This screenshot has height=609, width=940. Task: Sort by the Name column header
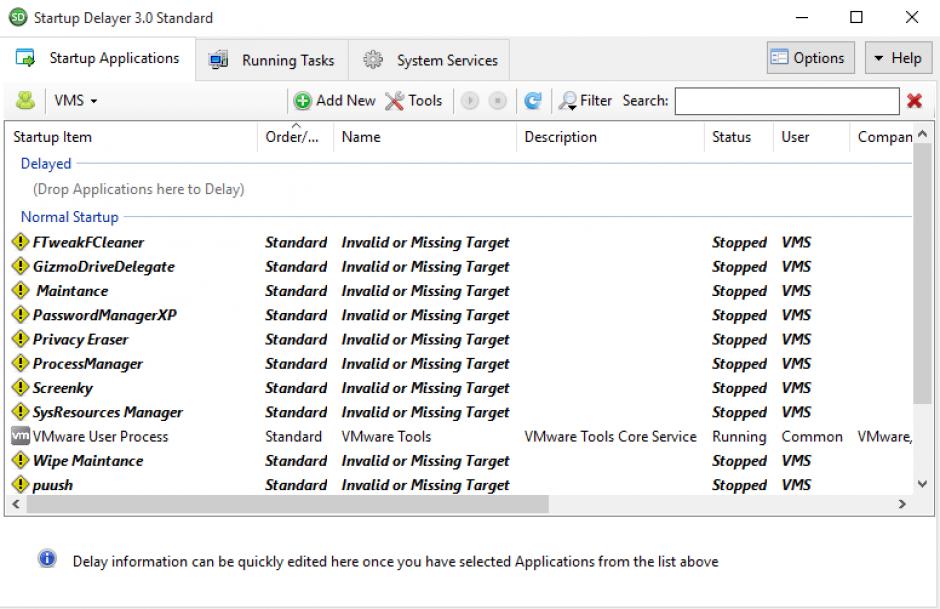point(424,137)
